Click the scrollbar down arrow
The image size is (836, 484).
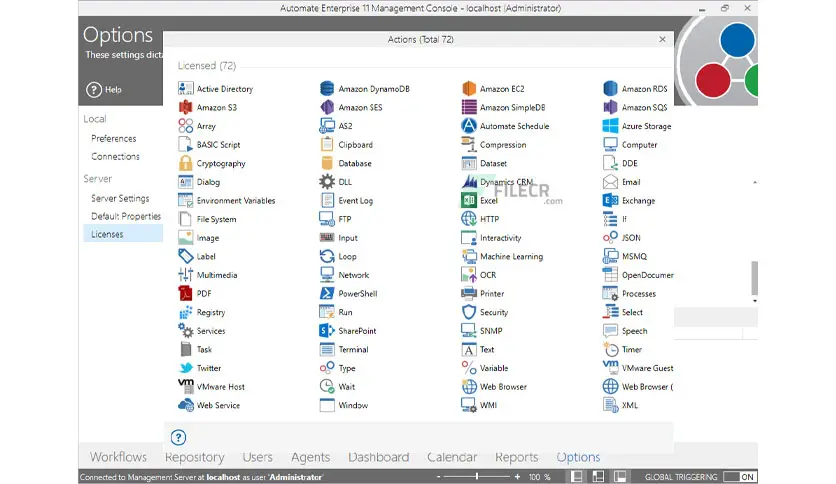pos(754,301)
